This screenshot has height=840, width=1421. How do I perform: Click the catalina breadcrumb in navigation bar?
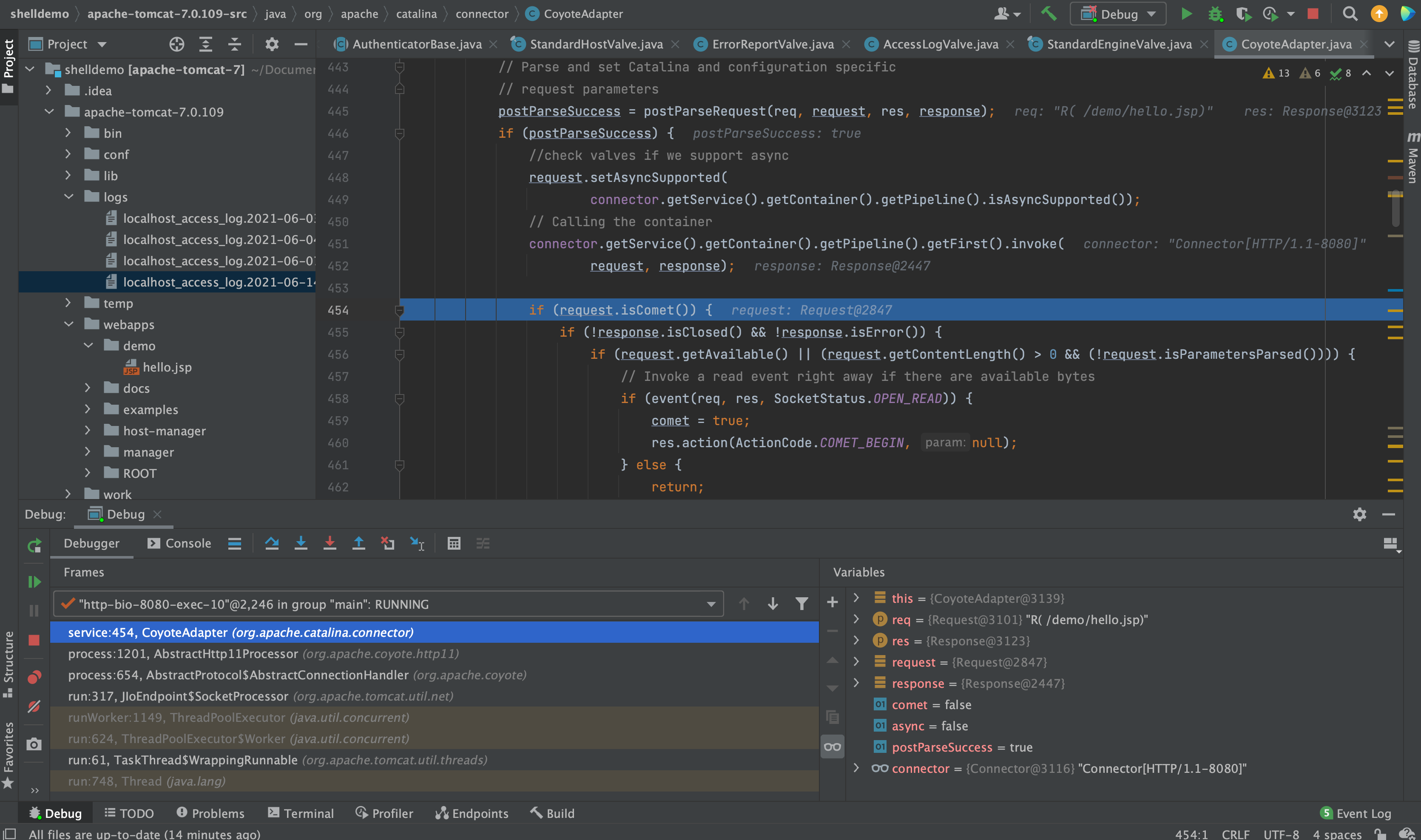(416, 14)
